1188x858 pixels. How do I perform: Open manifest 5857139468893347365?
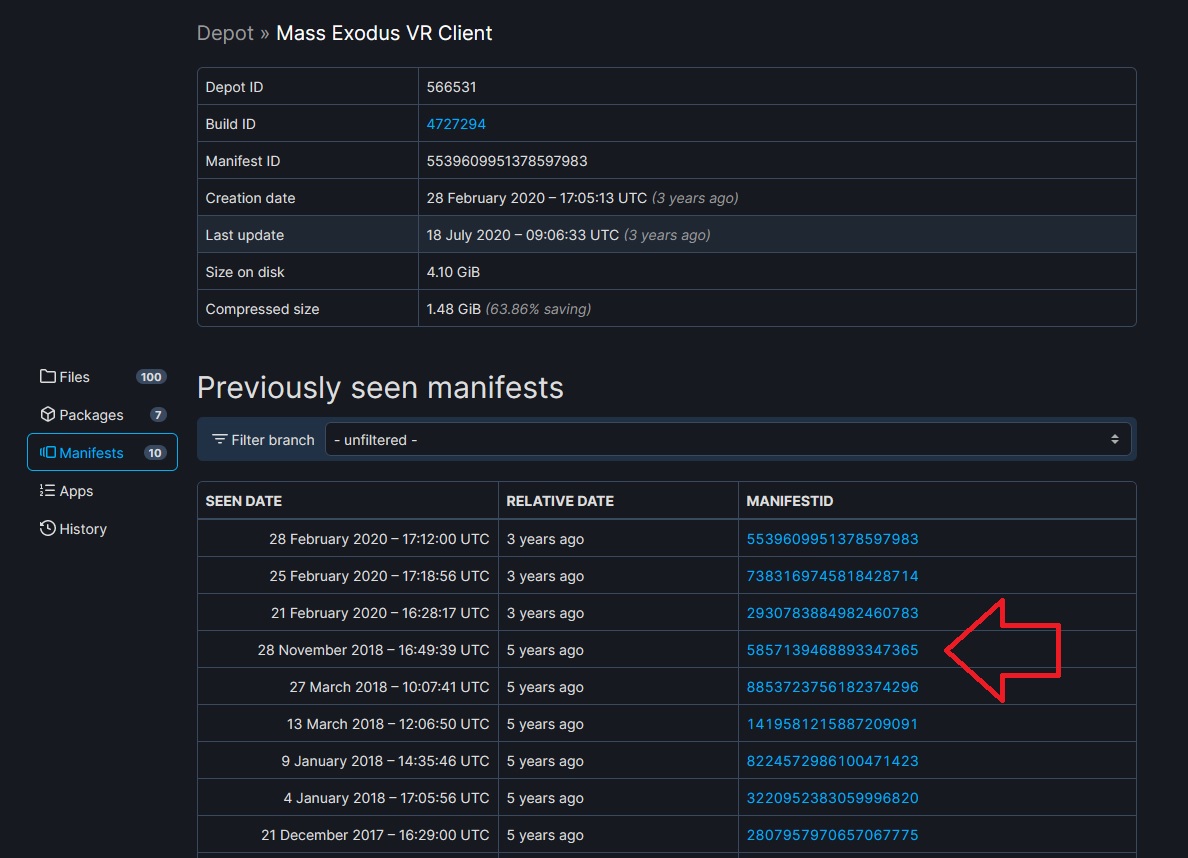tap(832, 650)
